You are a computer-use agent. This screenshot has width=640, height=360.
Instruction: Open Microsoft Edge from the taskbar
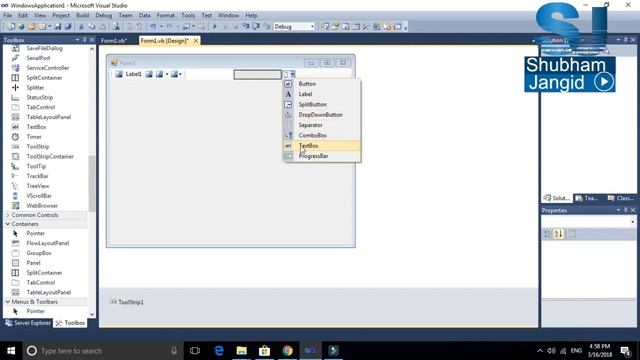point(219,351)
